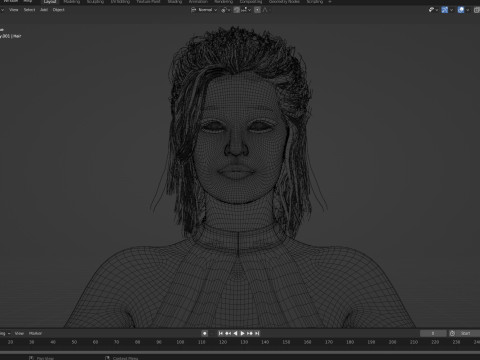Screen dimensions: 480x360
Task: Open the Modeling workspace tab
Action: pos(72,2)
